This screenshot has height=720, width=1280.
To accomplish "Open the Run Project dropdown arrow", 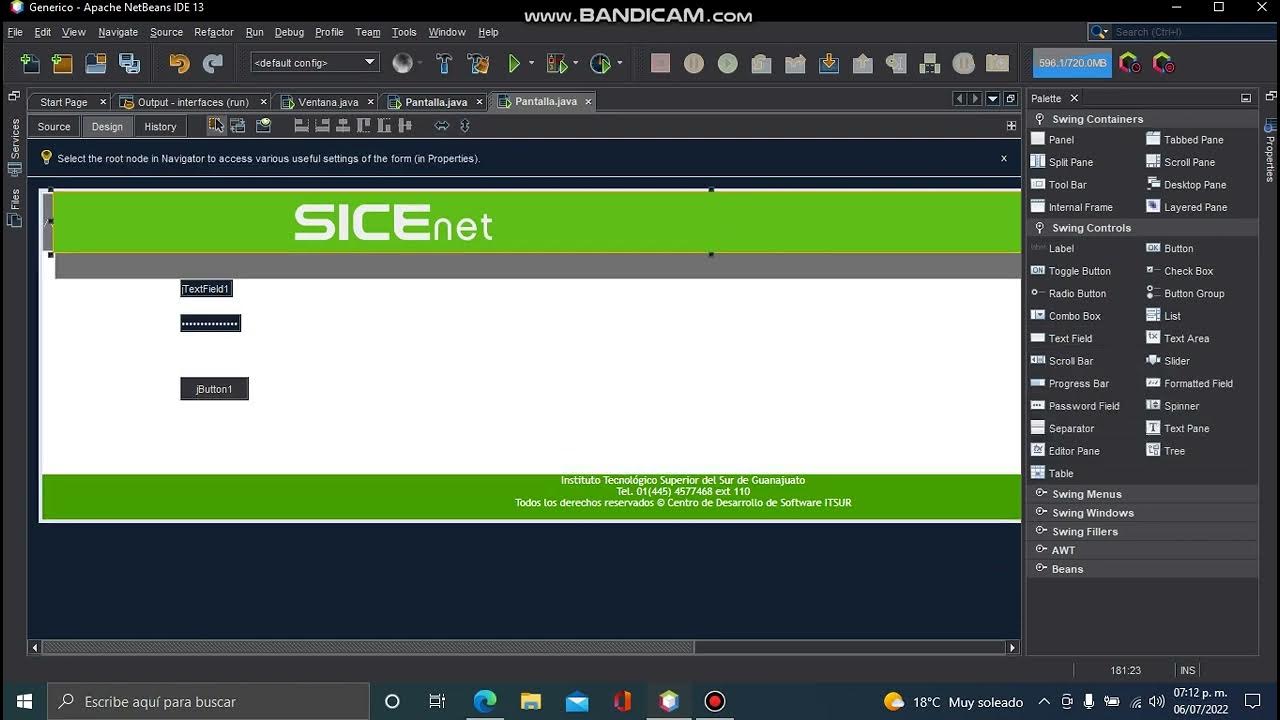I will [x=531, y=64].
